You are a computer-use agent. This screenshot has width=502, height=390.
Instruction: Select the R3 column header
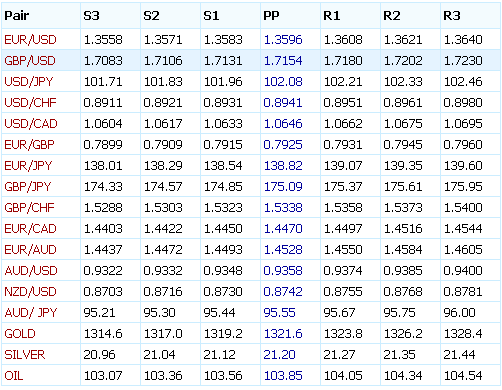tap(452, 16)
